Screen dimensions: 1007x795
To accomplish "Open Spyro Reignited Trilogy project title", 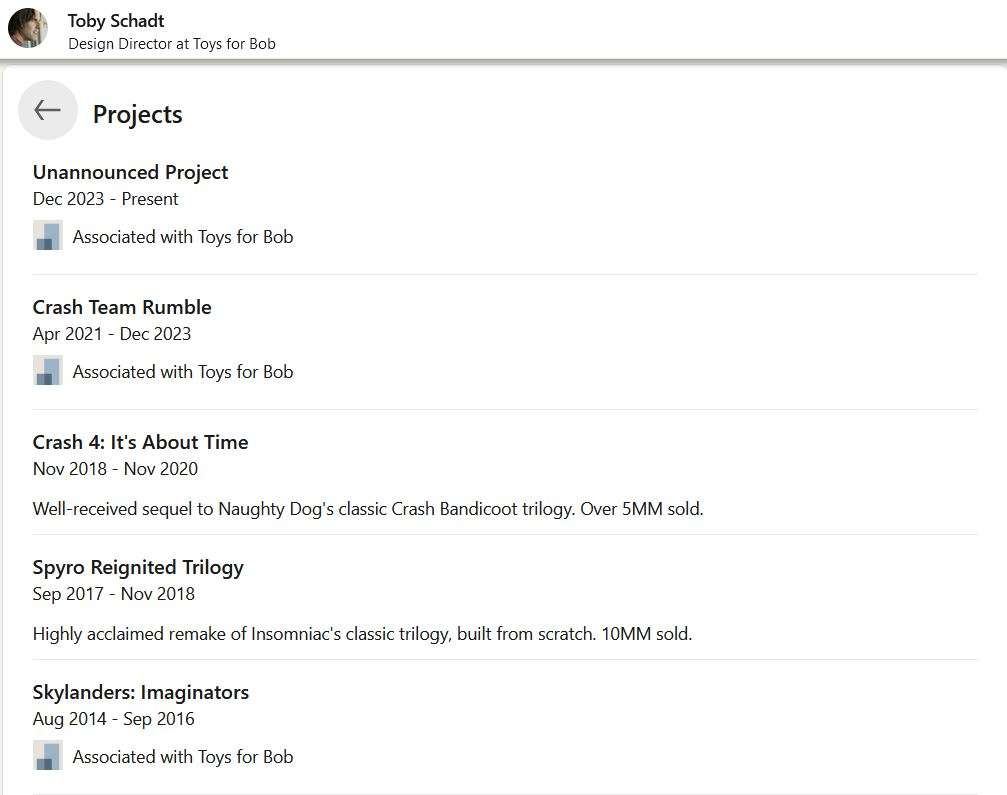I will pyautogui.click(x=138, y=568).
